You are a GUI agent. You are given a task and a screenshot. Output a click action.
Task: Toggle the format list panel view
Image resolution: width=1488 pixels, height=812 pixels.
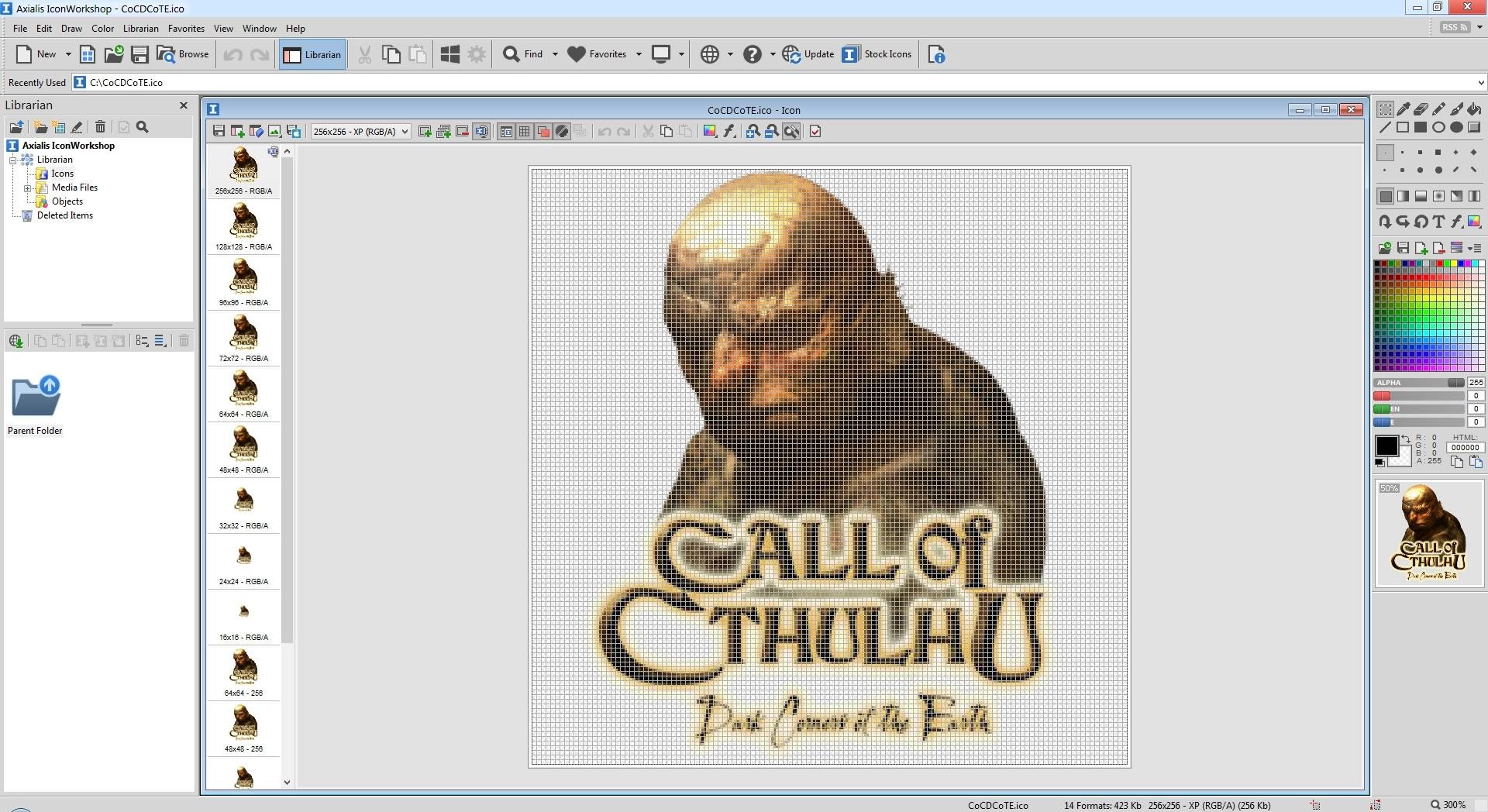click(x=506, y=132)
